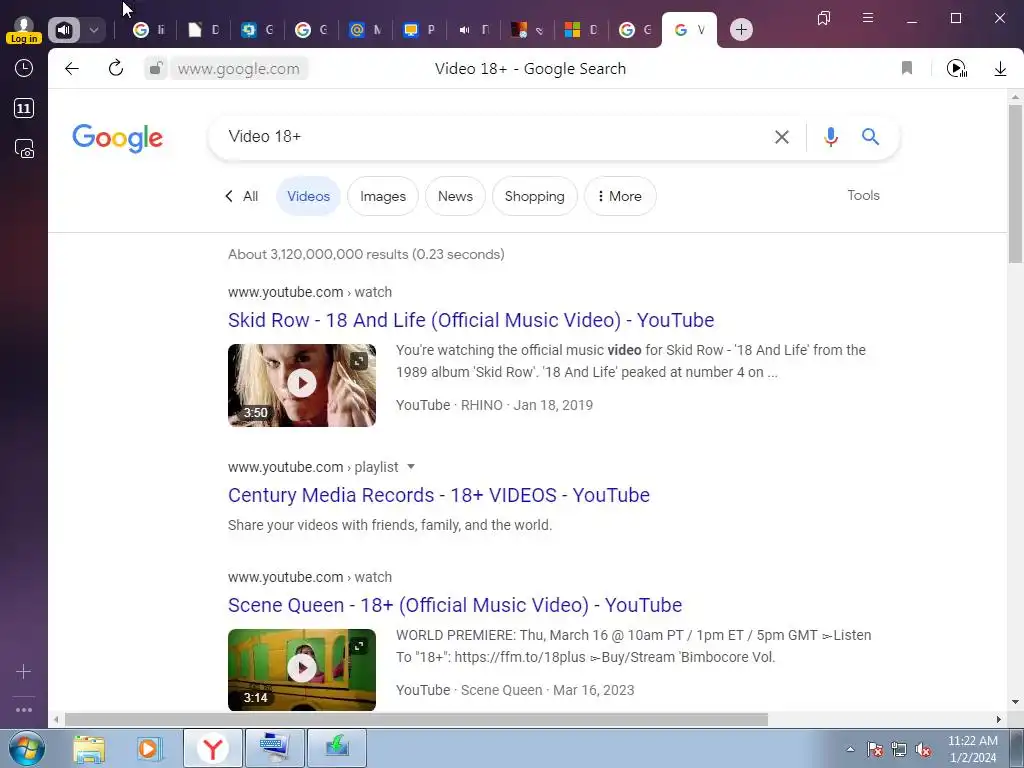The image size is (1024, 768).
Task: Click the muted volume tray icon
Action: 923,750
